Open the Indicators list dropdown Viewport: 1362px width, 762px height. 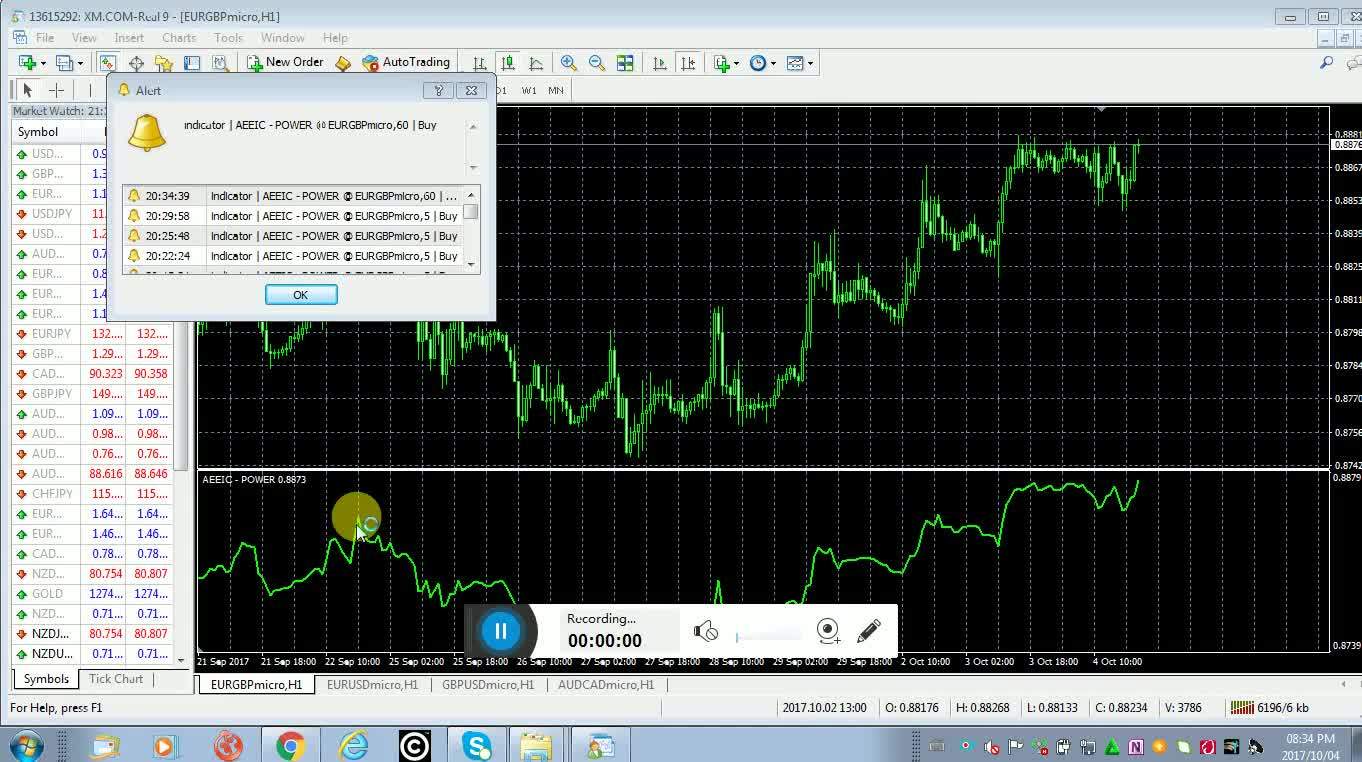point(726,63)
